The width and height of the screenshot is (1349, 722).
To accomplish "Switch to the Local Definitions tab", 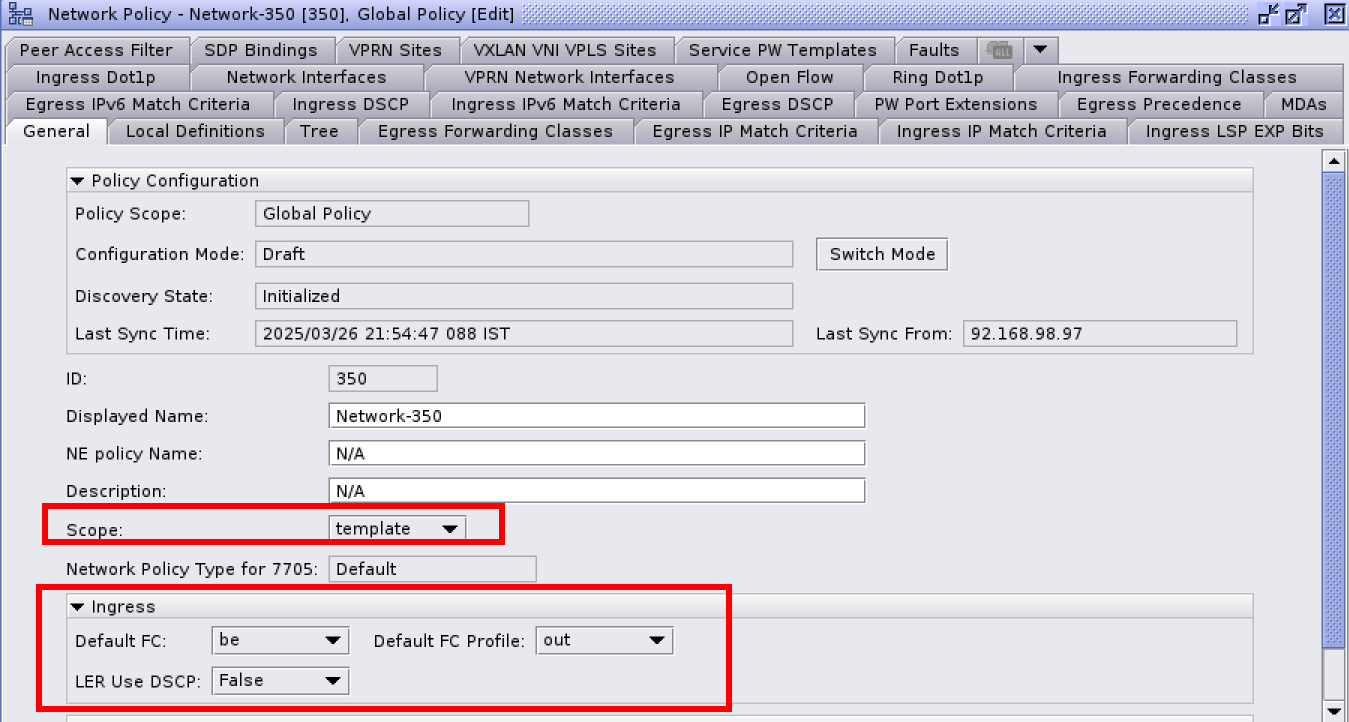I will (195, 131).
